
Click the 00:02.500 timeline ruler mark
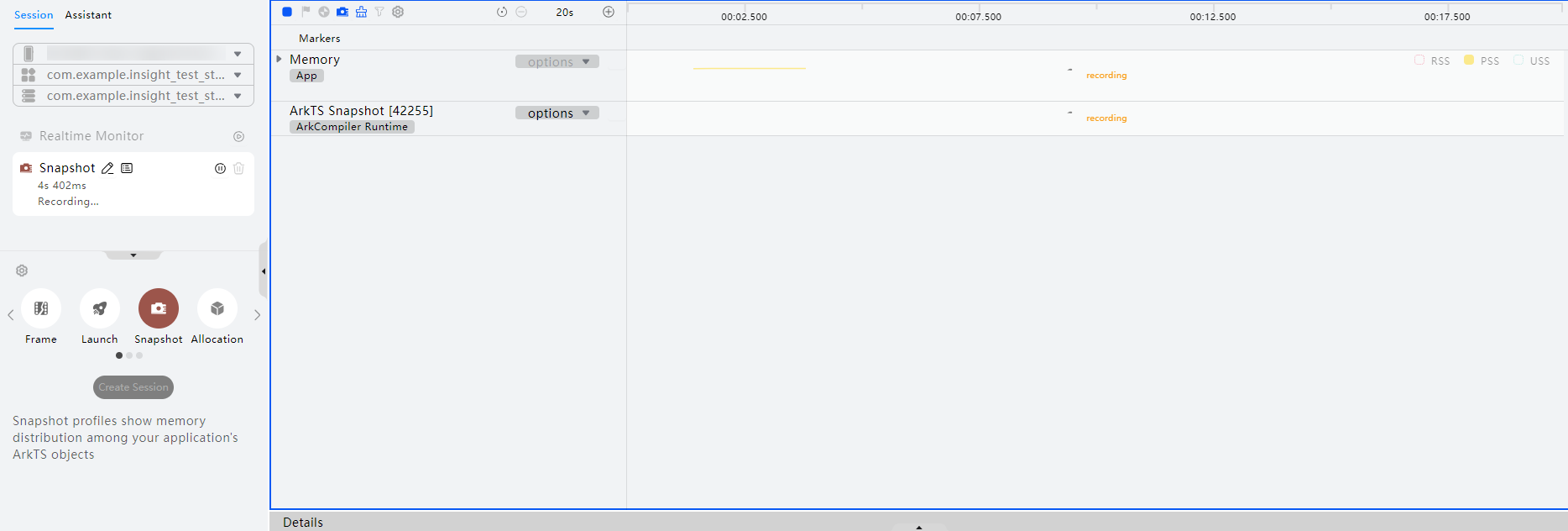coord(744,17)
